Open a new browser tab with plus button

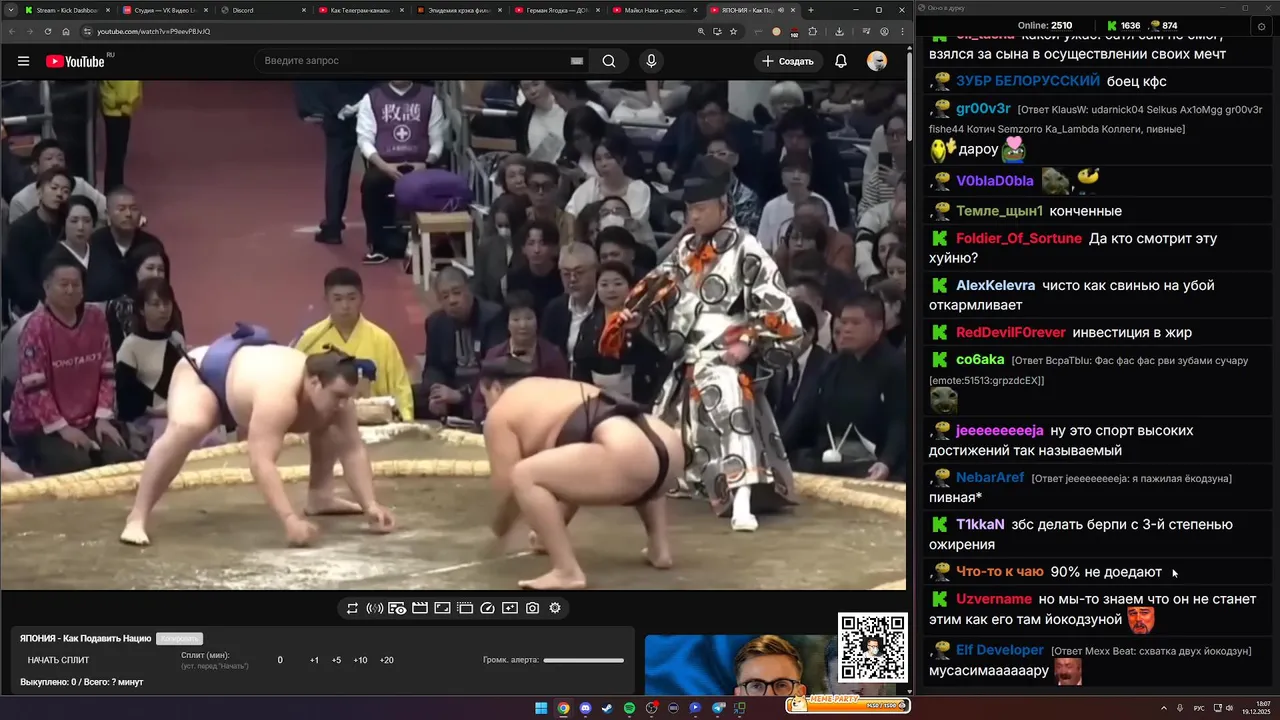click(x=811, y=10)
